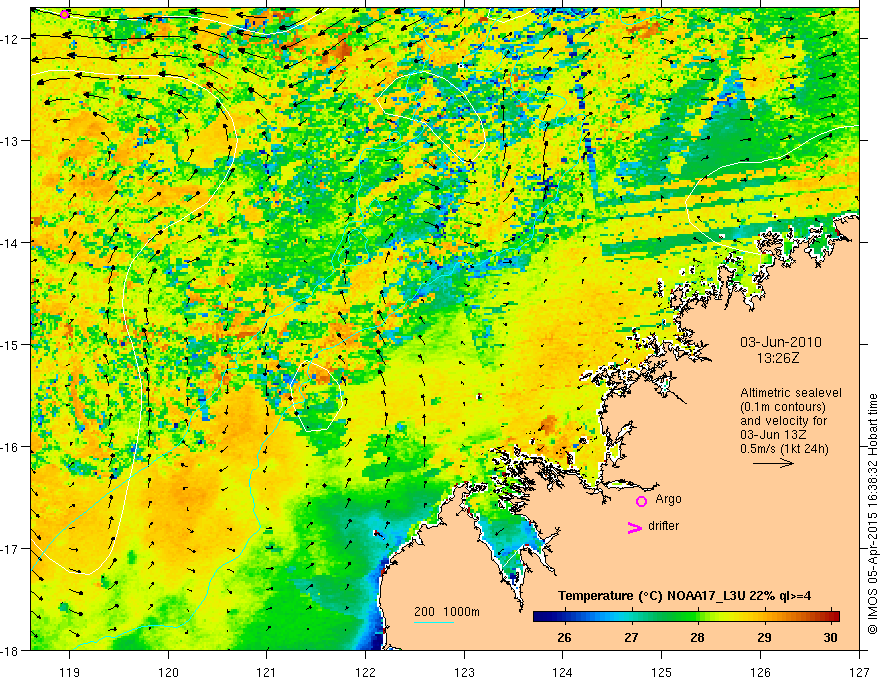This screenshot has width=880, height=680.
Task: Click the '119' longitude axis label
Action: click(x=69, y=672)
